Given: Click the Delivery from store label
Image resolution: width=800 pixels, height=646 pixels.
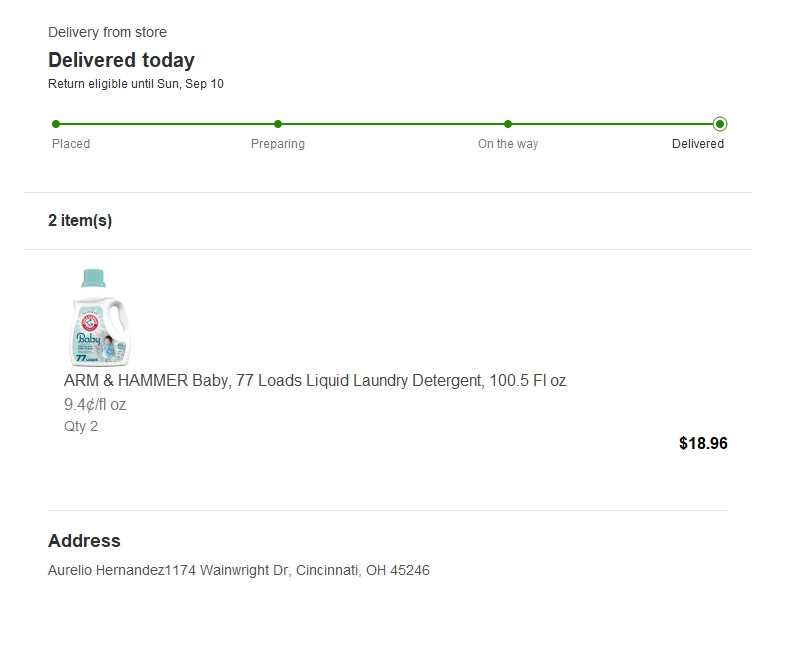Looking at the screenshot, I should point(107,32).
